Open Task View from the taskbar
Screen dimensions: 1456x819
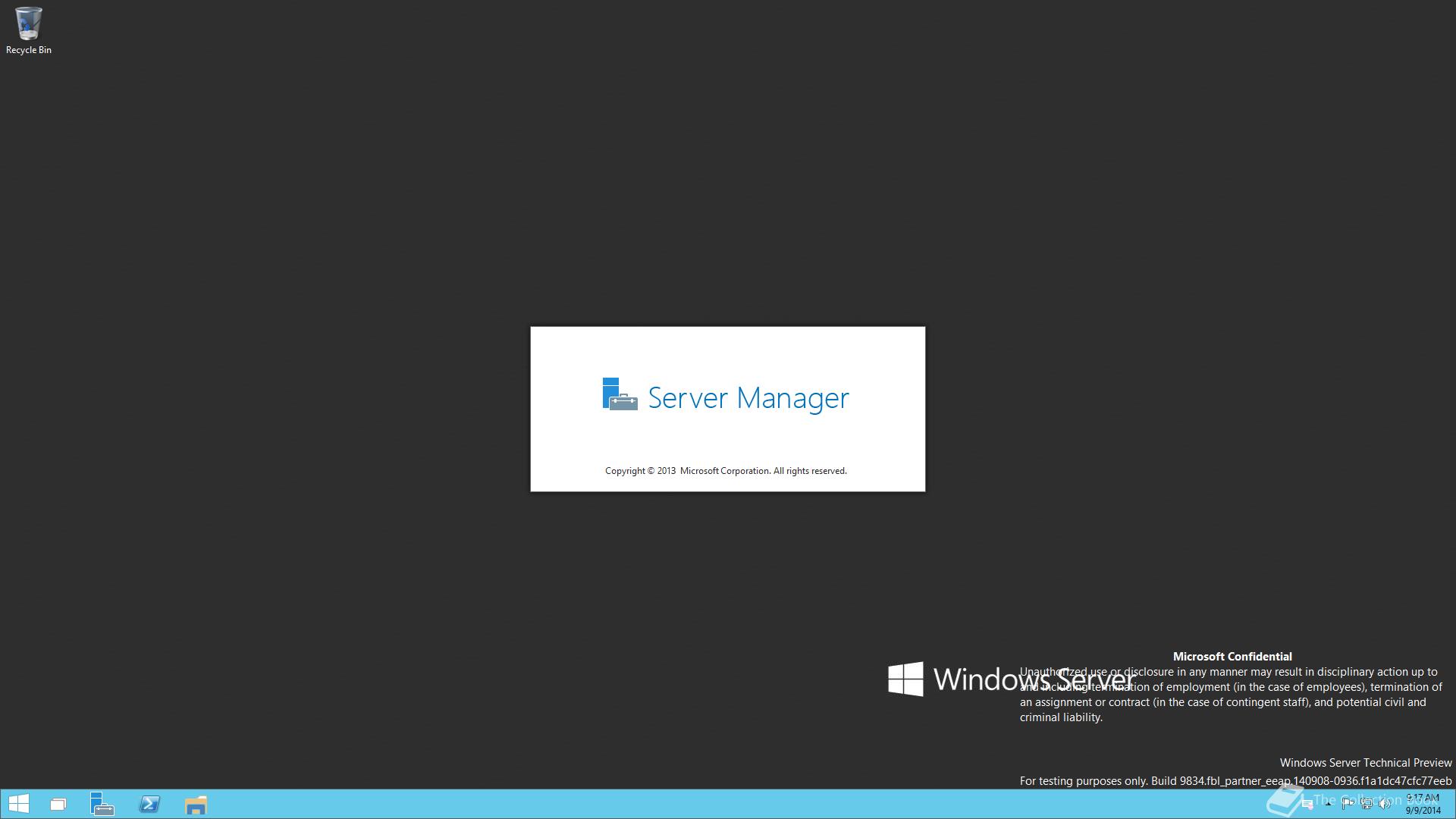click(58, 804)
